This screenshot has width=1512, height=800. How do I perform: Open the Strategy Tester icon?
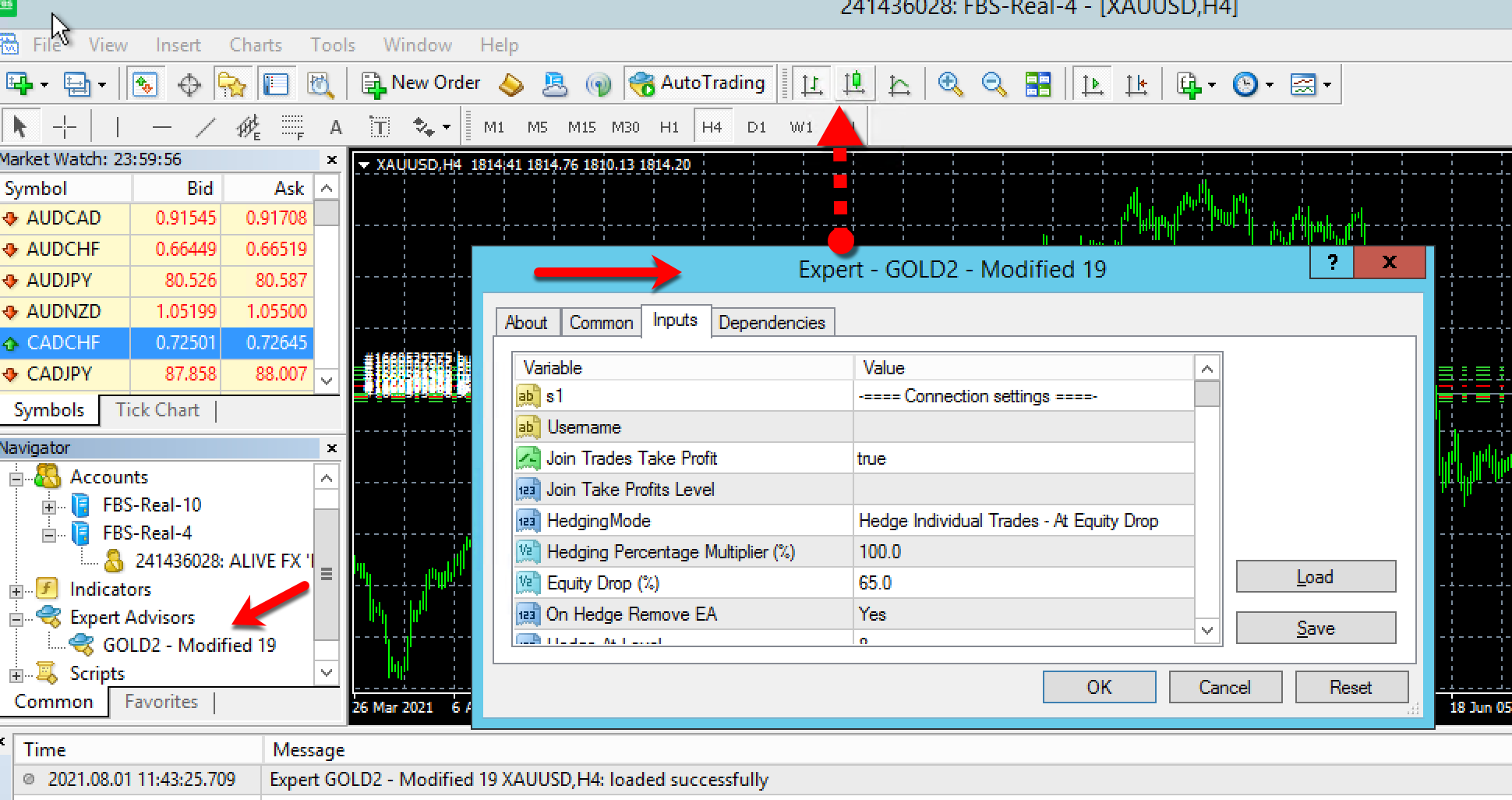[320, 83]
